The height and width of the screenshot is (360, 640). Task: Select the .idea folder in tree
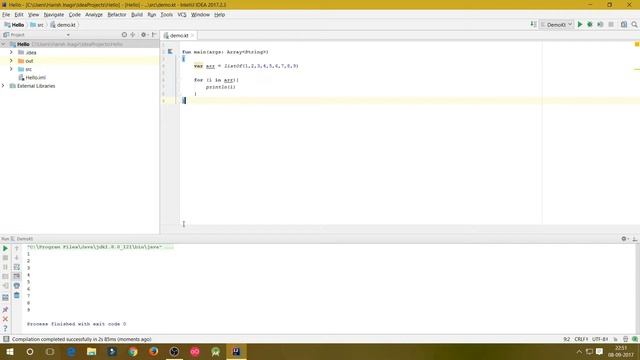coord(27,53)
